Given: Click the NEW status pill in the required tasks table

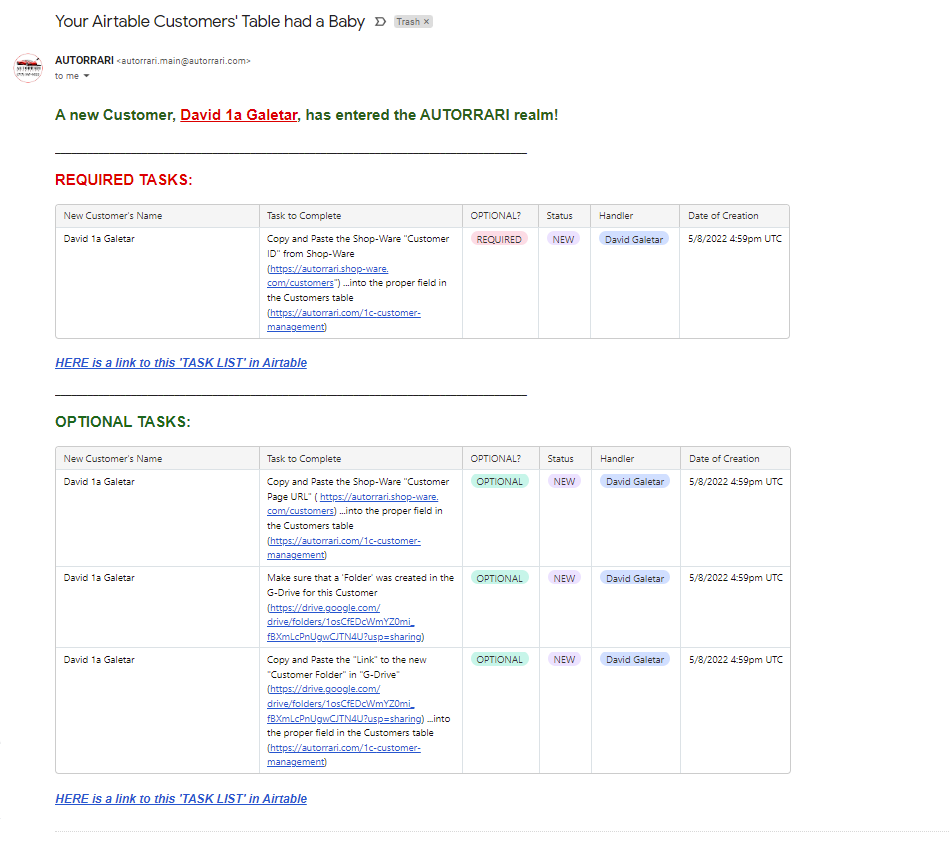Looking at the screenshot, I should point(563,240).
